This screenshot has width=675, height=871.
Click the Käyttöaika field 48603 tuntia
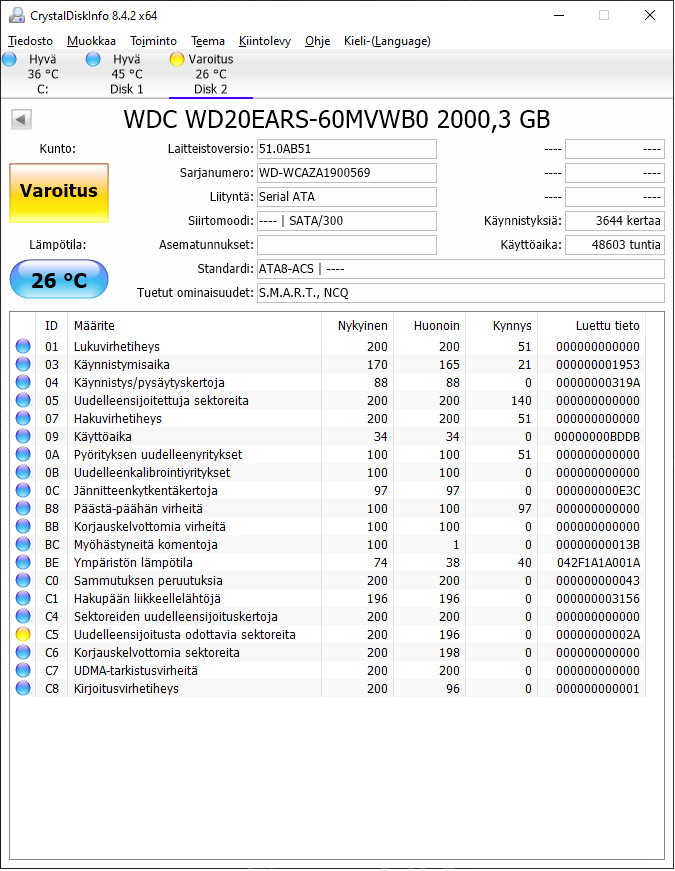615,244
